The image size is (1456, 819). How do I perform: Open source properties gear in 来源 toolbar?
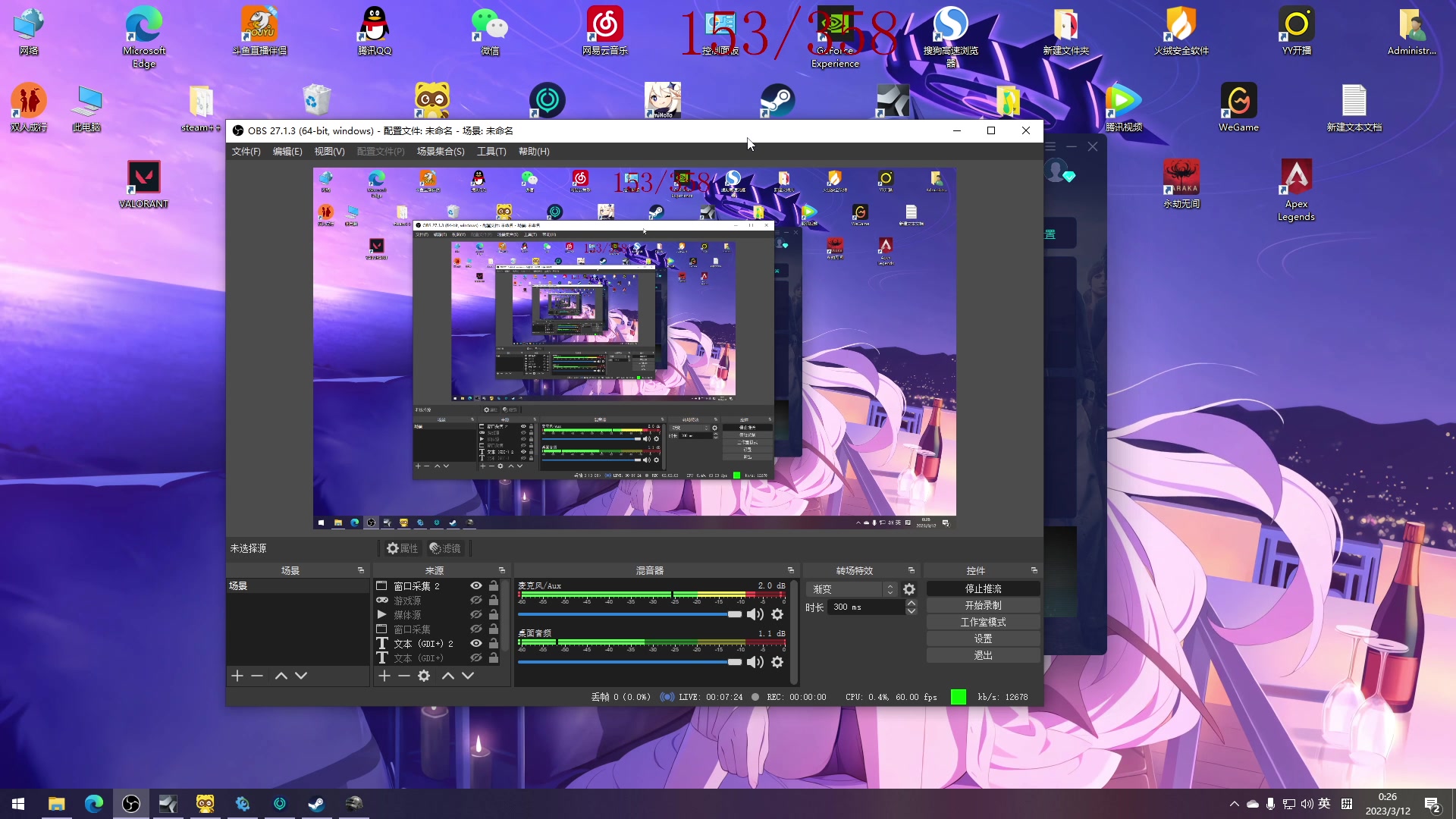coord(424,676)
